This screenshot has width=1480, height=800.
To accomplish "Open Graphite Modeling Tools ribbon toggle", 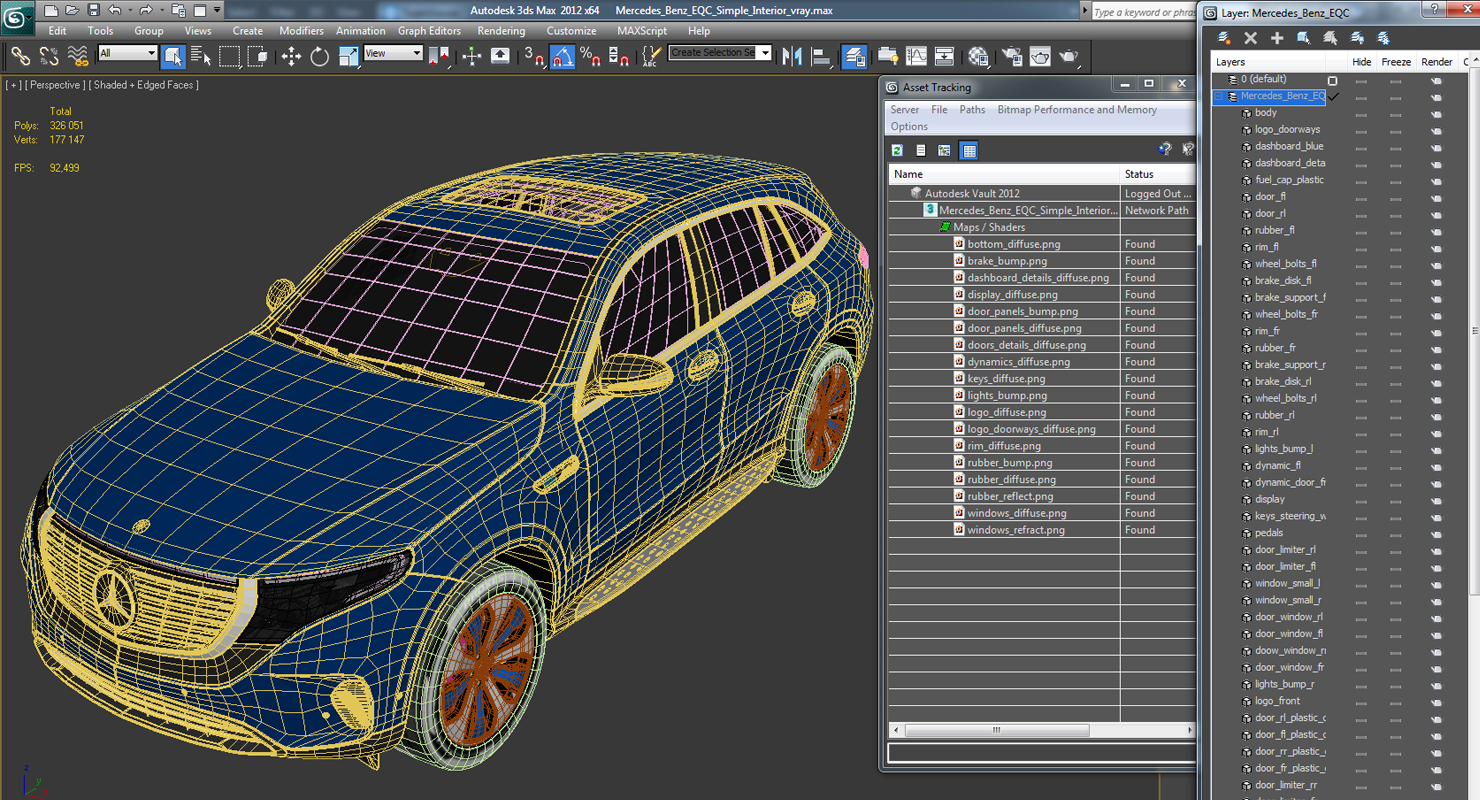I will 888,56.
